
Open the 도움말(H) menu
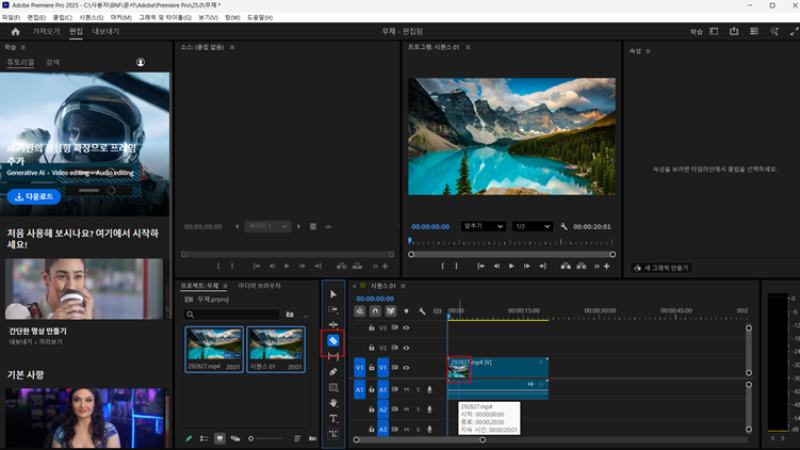pyautogui.click(x=260, y=17)
